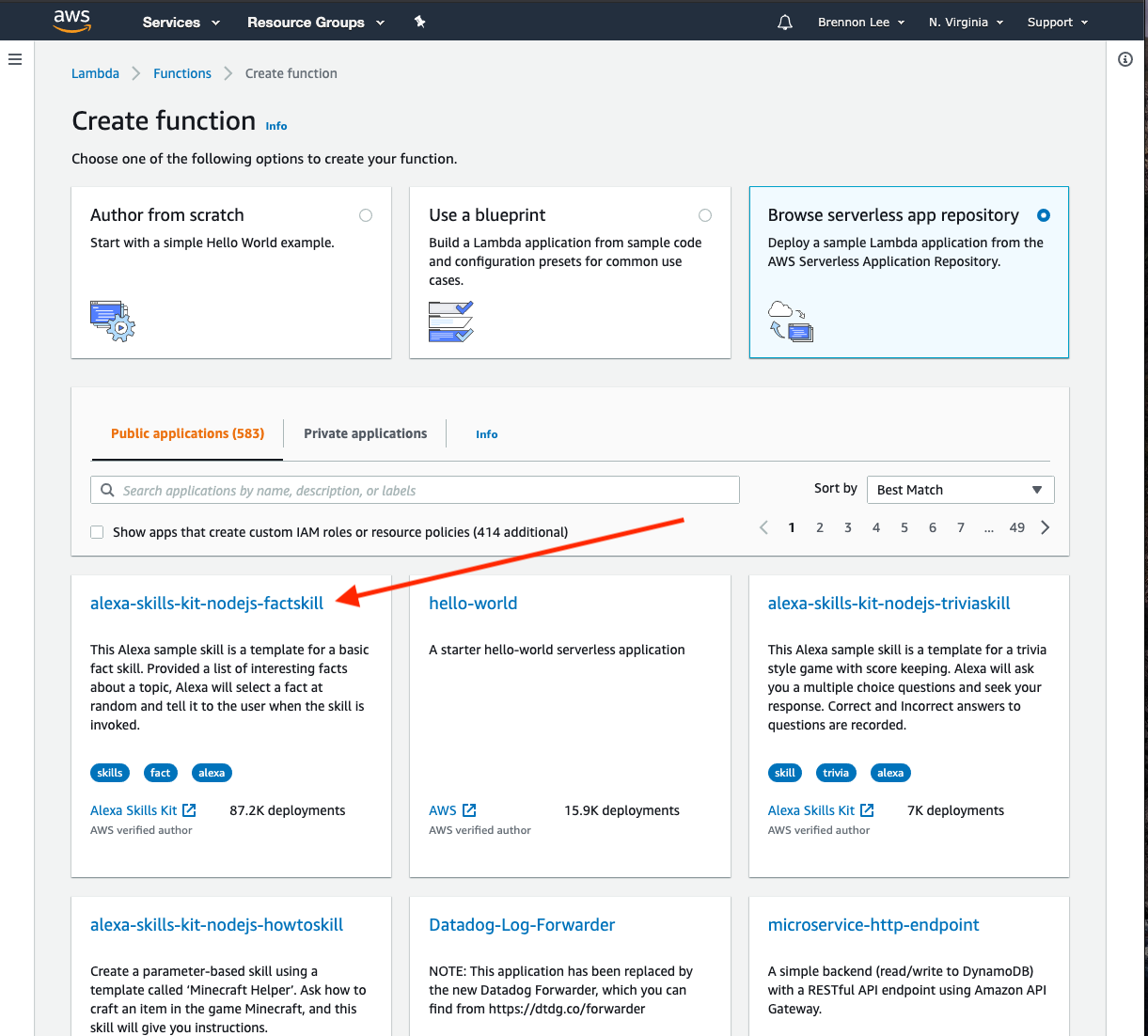
Task: Go to results page 3
Action: point(848,527)
